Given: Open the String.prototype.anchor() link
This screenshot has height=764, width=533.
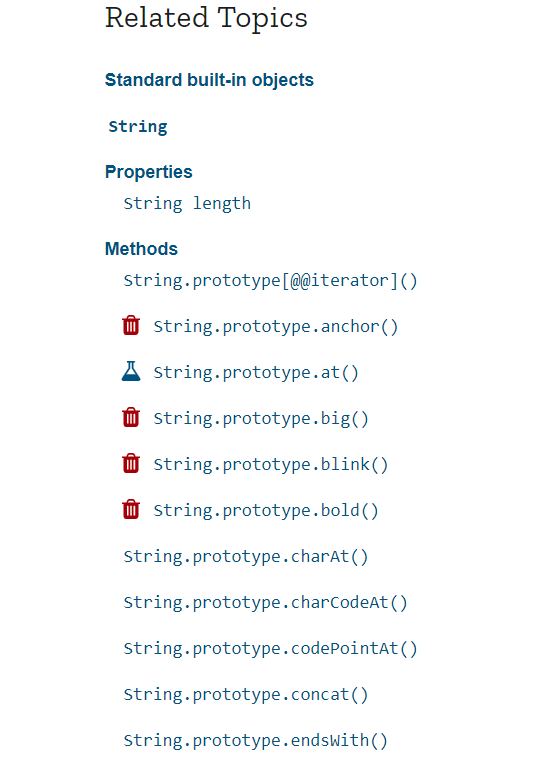Looking at the screenshot, I should (x=276, y=326).
